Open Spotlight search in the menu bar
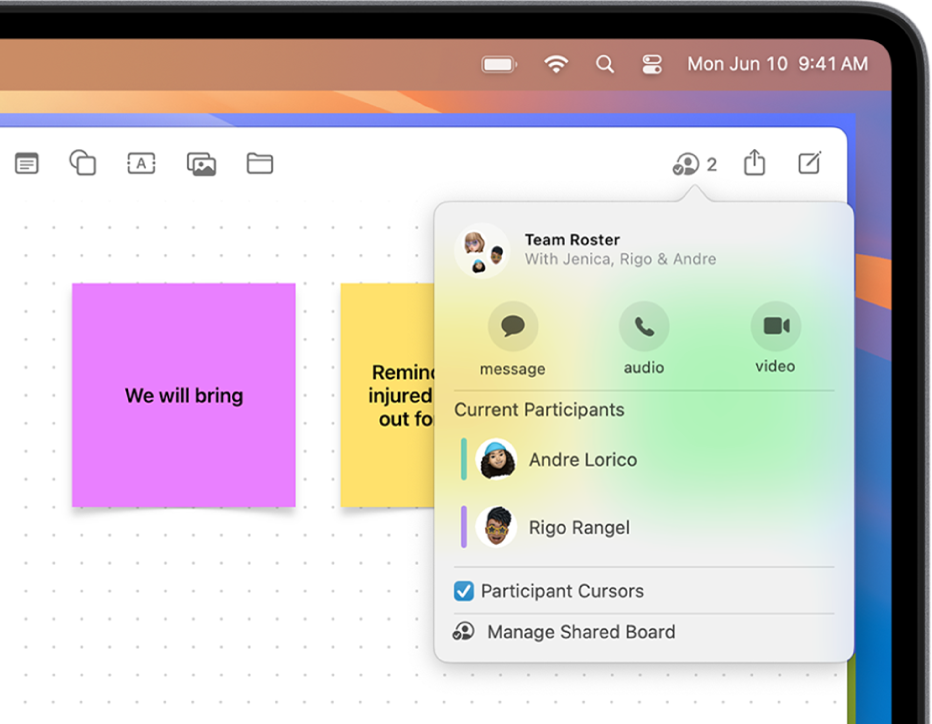 coord(605,63)
